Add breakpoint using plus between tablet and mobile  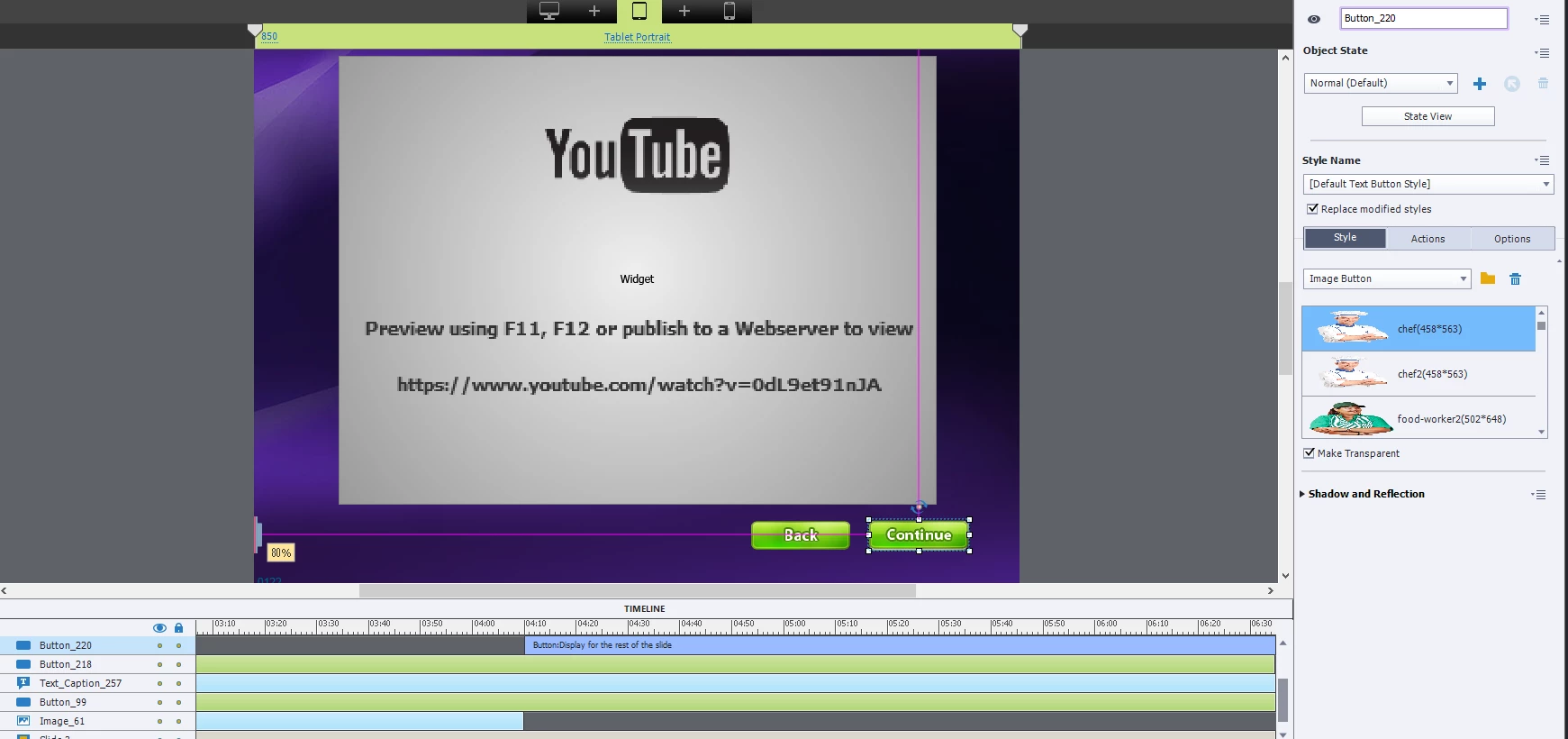tap(684, 11)
